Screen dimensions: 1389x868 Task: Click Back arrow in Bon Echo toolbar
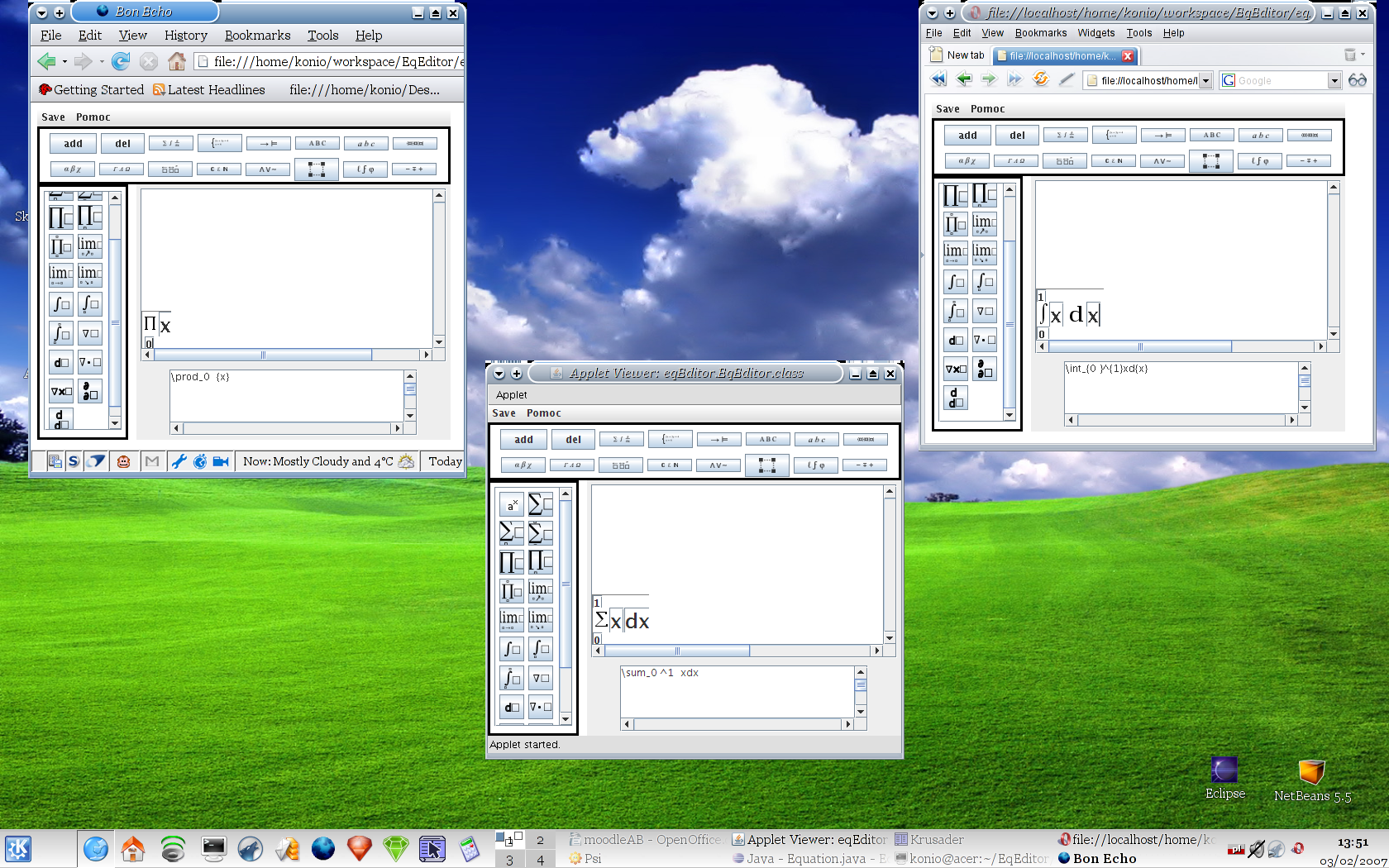point(46,61)
